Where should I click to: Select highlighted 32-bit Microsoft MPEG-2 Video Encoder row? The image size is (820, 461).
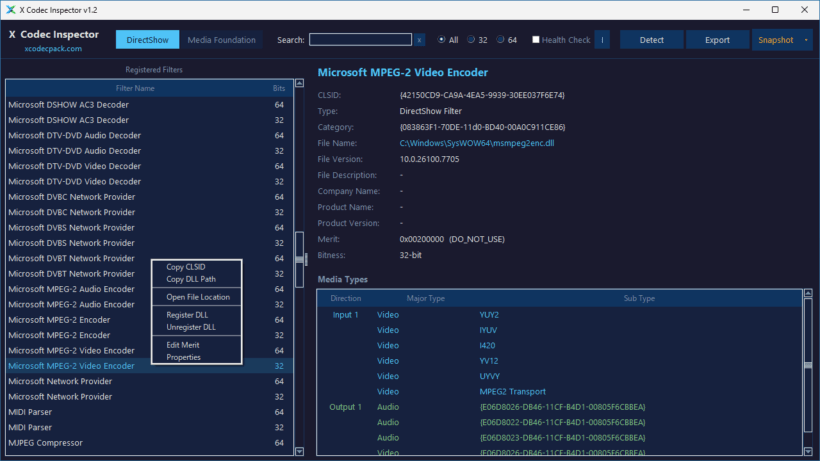click(149, 366)
